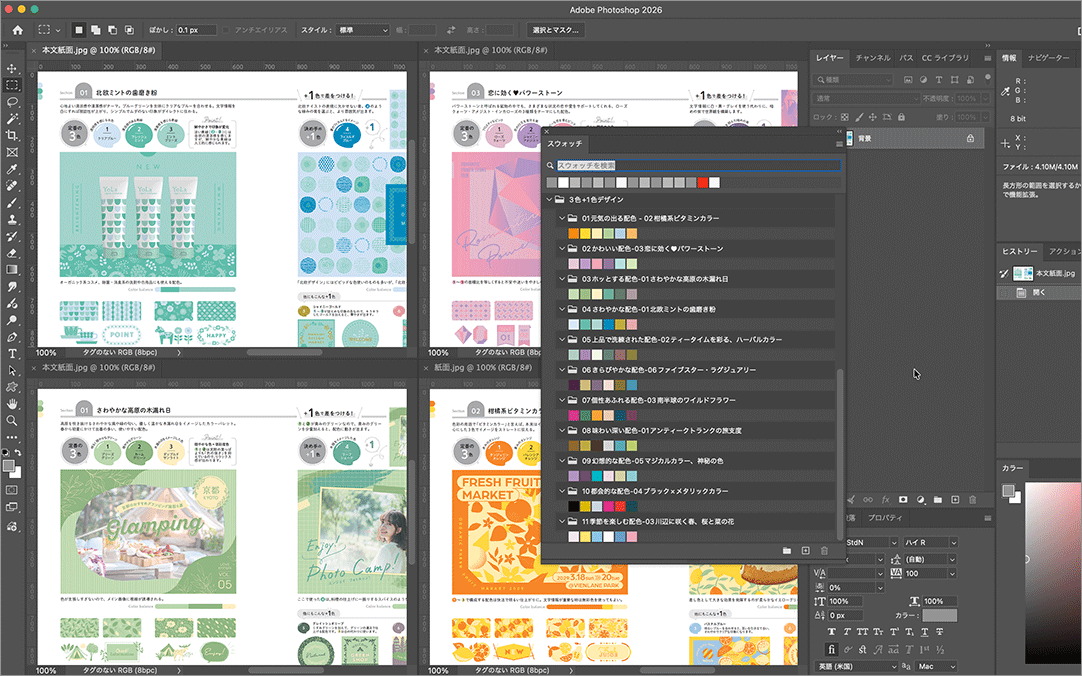
Task: Switch to the プロパティ tab
Action: 885,517
